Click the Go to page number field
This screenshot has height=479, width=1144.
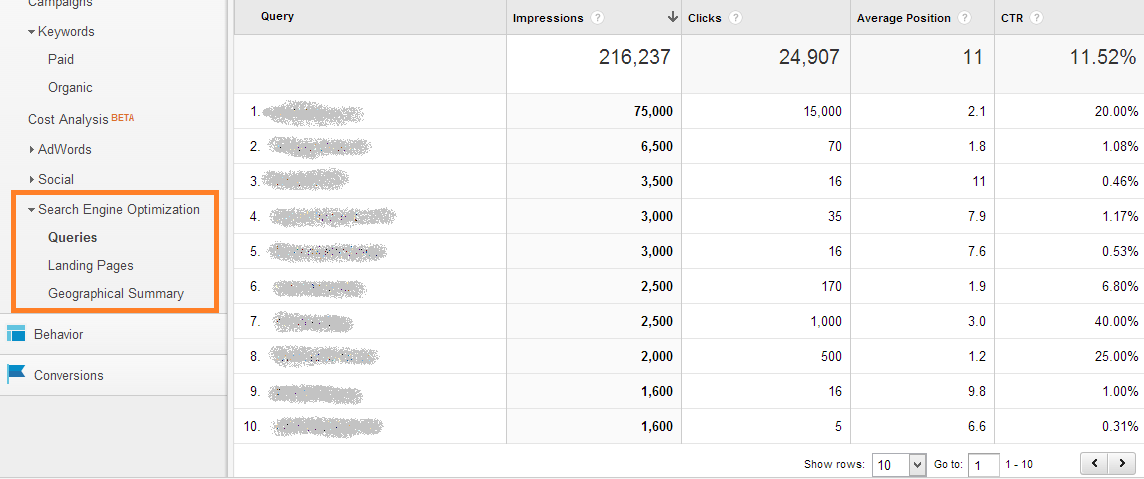(x=983, y=465)
